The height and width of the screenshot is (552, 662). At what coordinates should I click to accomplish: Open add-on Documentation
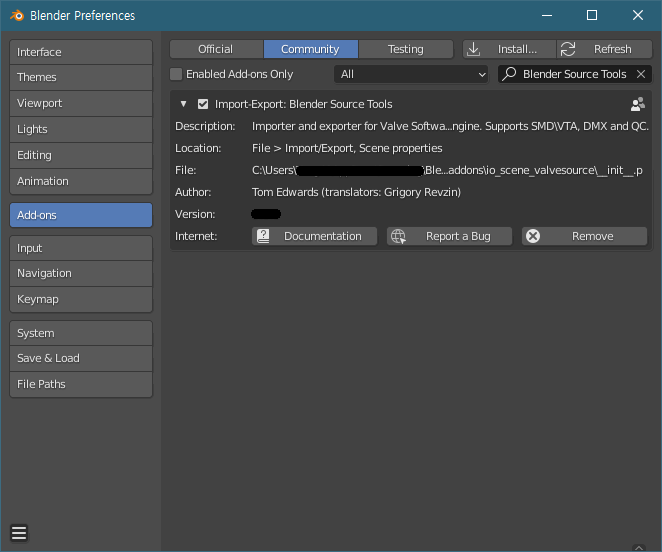314,236
